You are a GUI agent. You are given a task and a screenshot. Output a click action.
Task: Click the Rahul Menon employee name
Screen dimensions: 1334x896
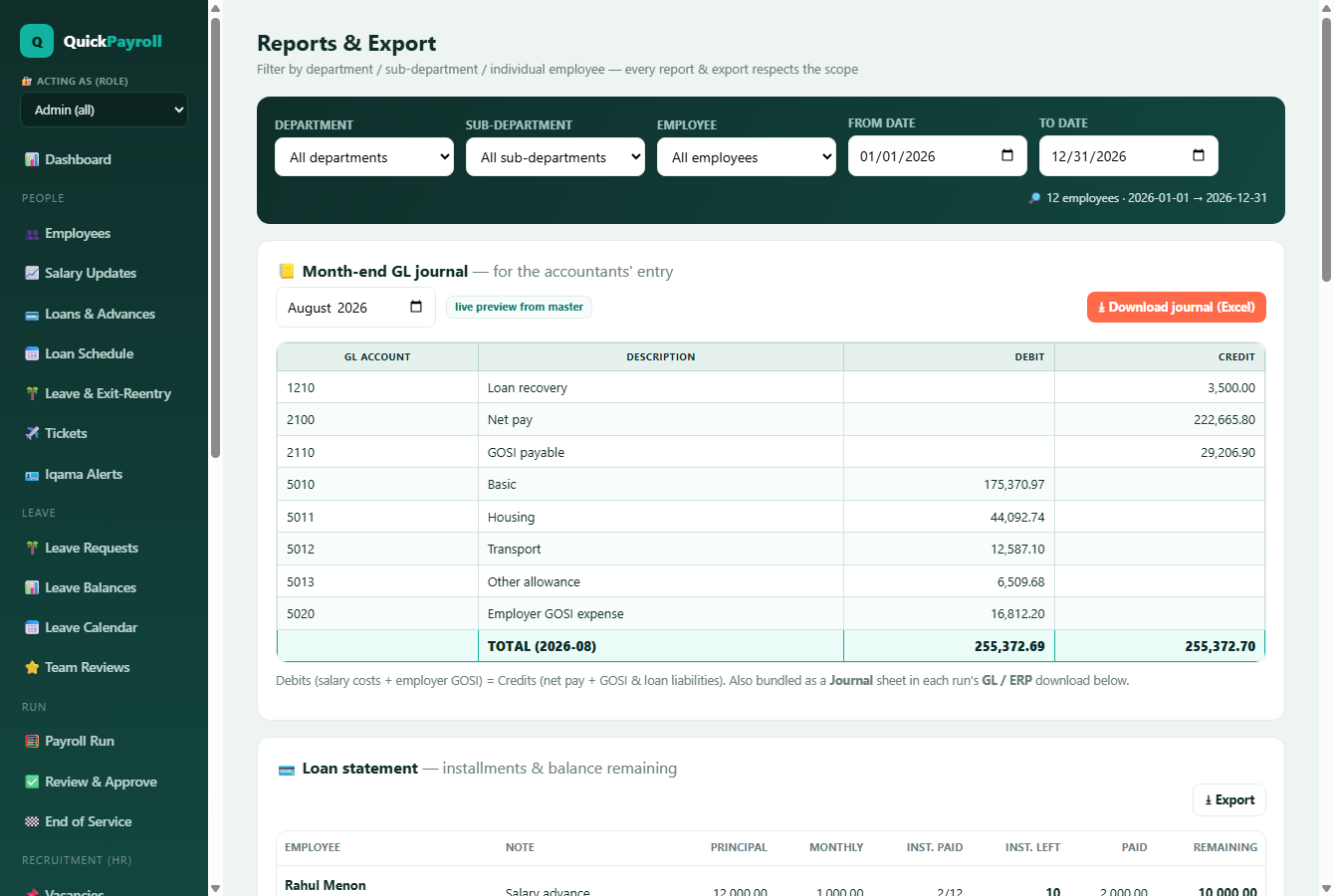click(x=326, y=885)
